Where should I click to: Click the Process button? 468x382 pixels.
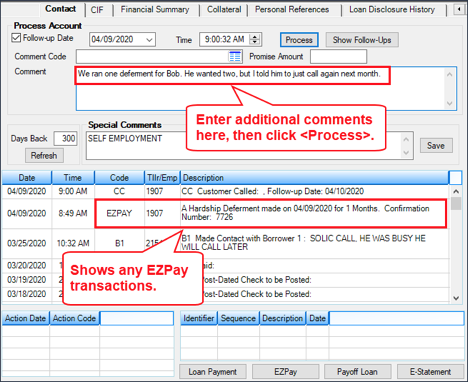pos(299,40)
